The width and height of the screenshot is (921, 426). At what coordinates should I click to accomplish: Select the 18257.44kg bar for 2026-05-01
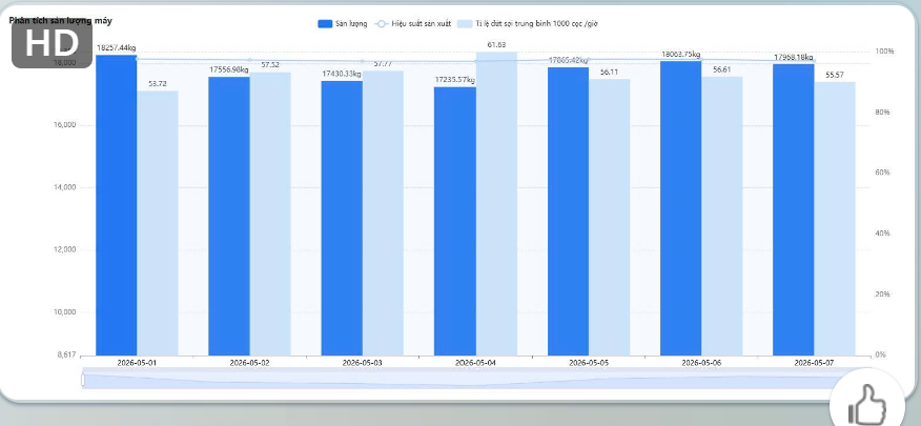(x=116, y=205)
